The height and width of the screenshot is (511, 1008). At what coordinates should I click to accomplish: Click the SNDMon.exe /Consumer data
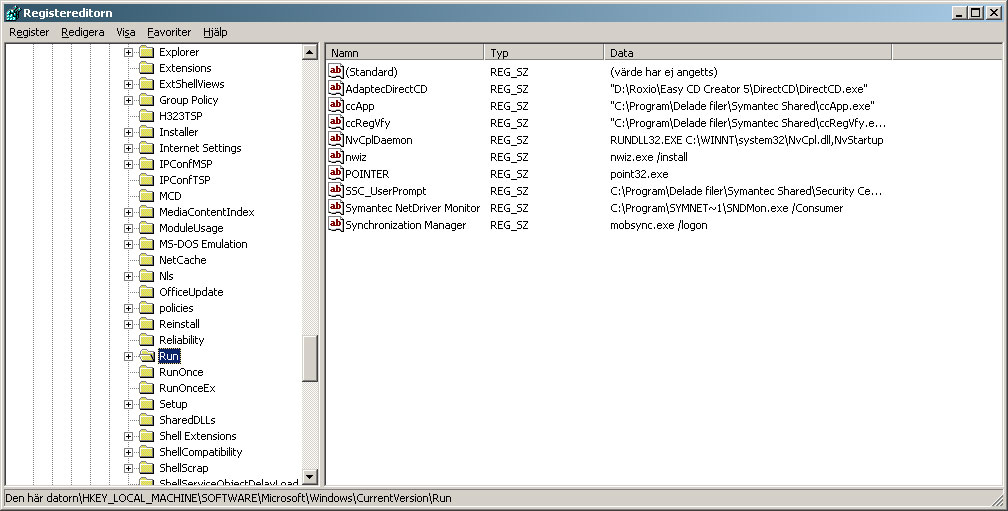(726, 208)
